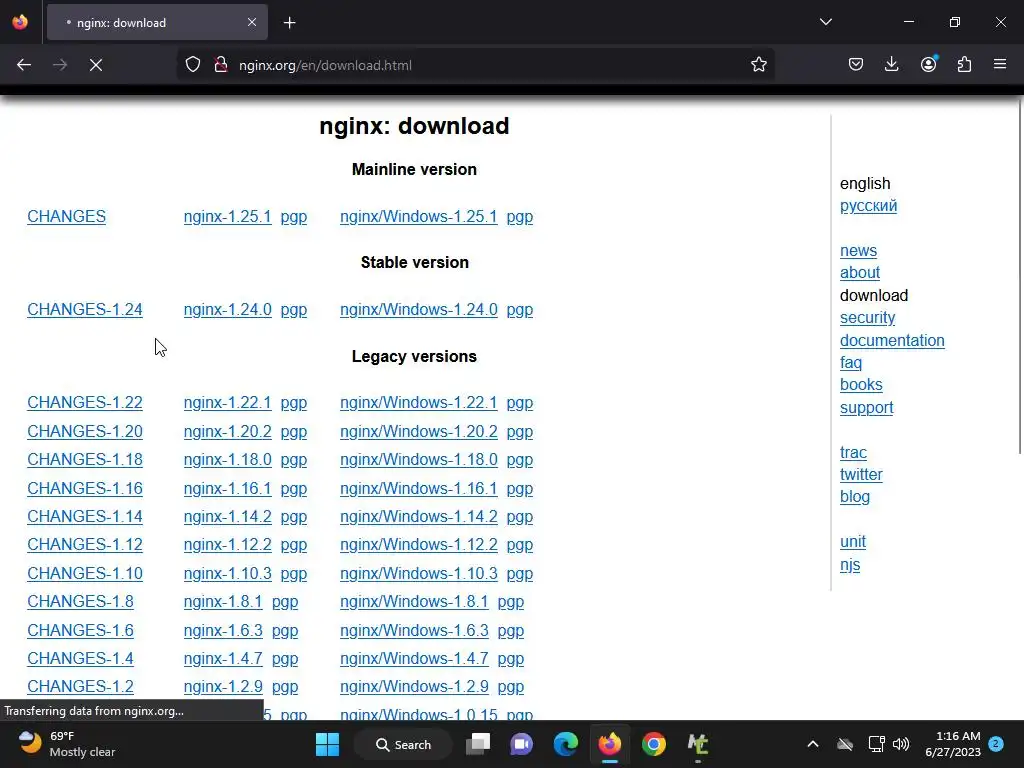Open Microsoft Edge from taskbar

coord(566,744)
